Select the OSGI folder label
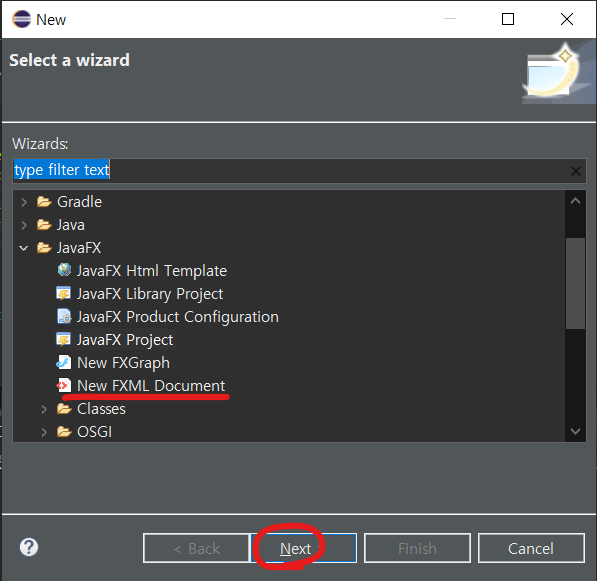 [94, 432]
